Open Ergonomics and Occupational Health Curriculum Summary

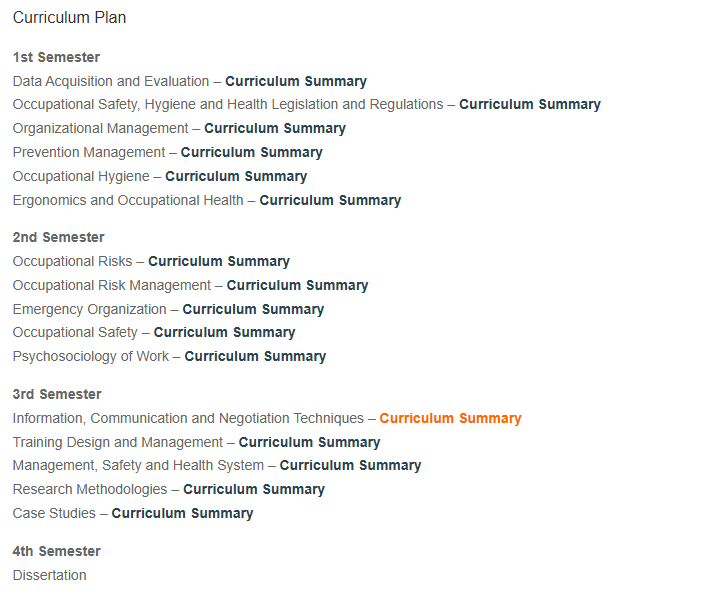point(330,200)
